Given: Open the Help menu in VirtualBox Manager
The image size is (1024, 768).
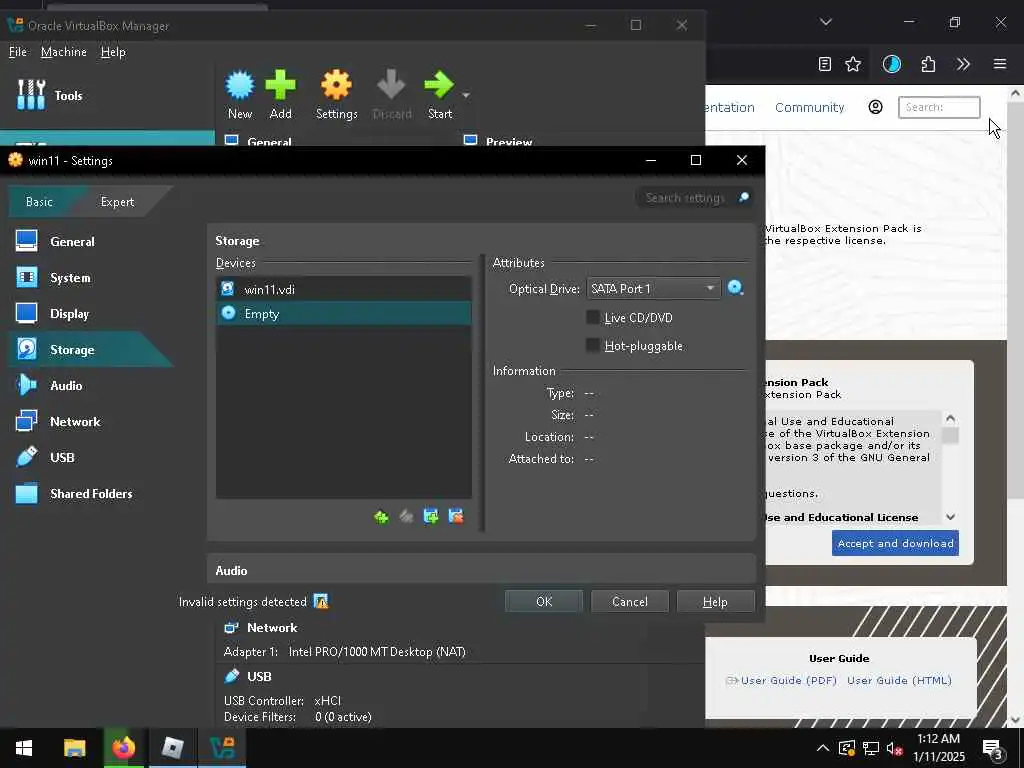Looking at the screenshot, I should (113, 52).
